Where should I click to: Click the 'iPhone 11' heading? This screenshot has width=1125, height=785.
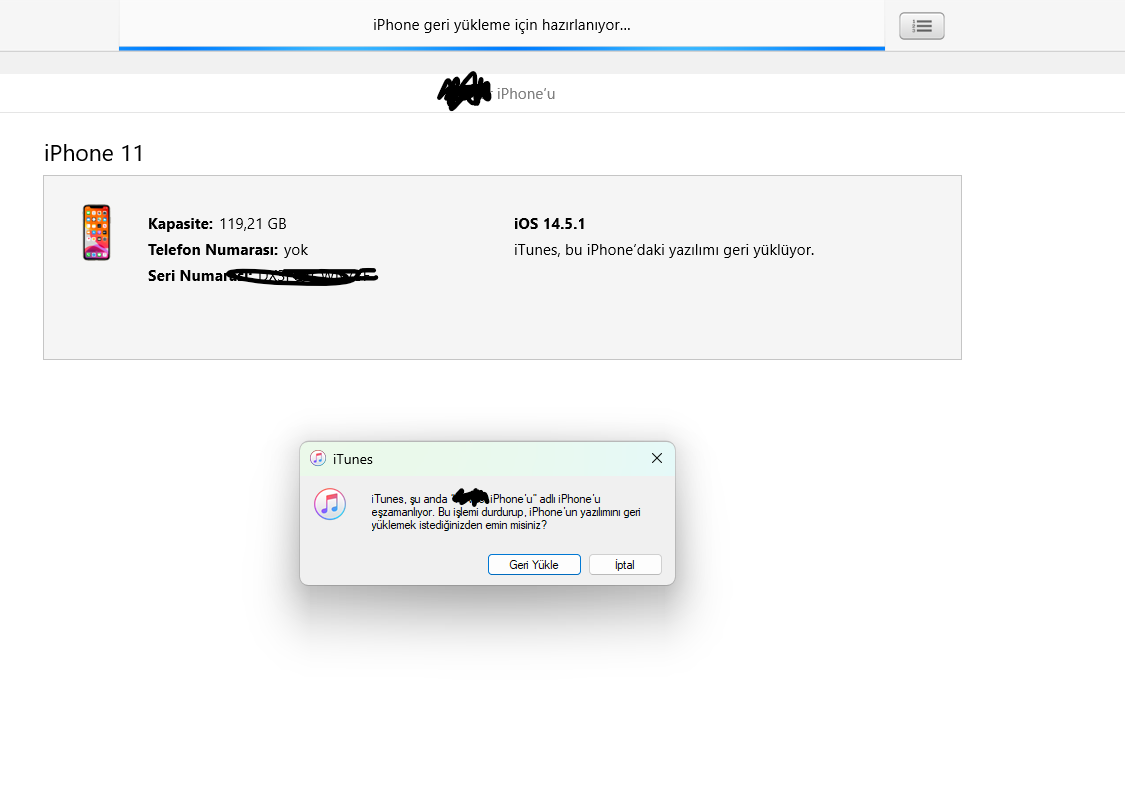point(94,153)
